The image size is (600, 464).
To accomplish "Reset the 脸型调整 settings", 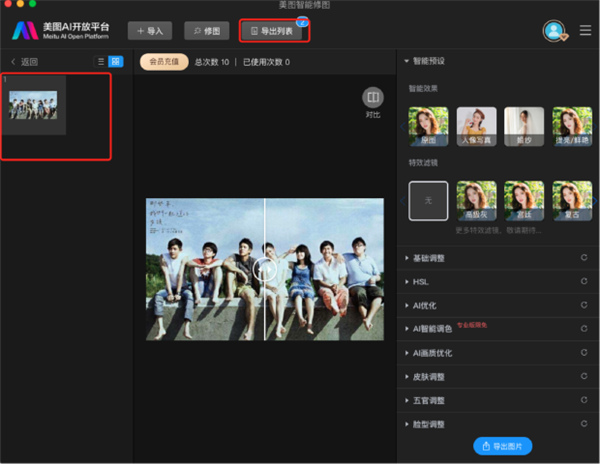I will [x=584, y=423].
